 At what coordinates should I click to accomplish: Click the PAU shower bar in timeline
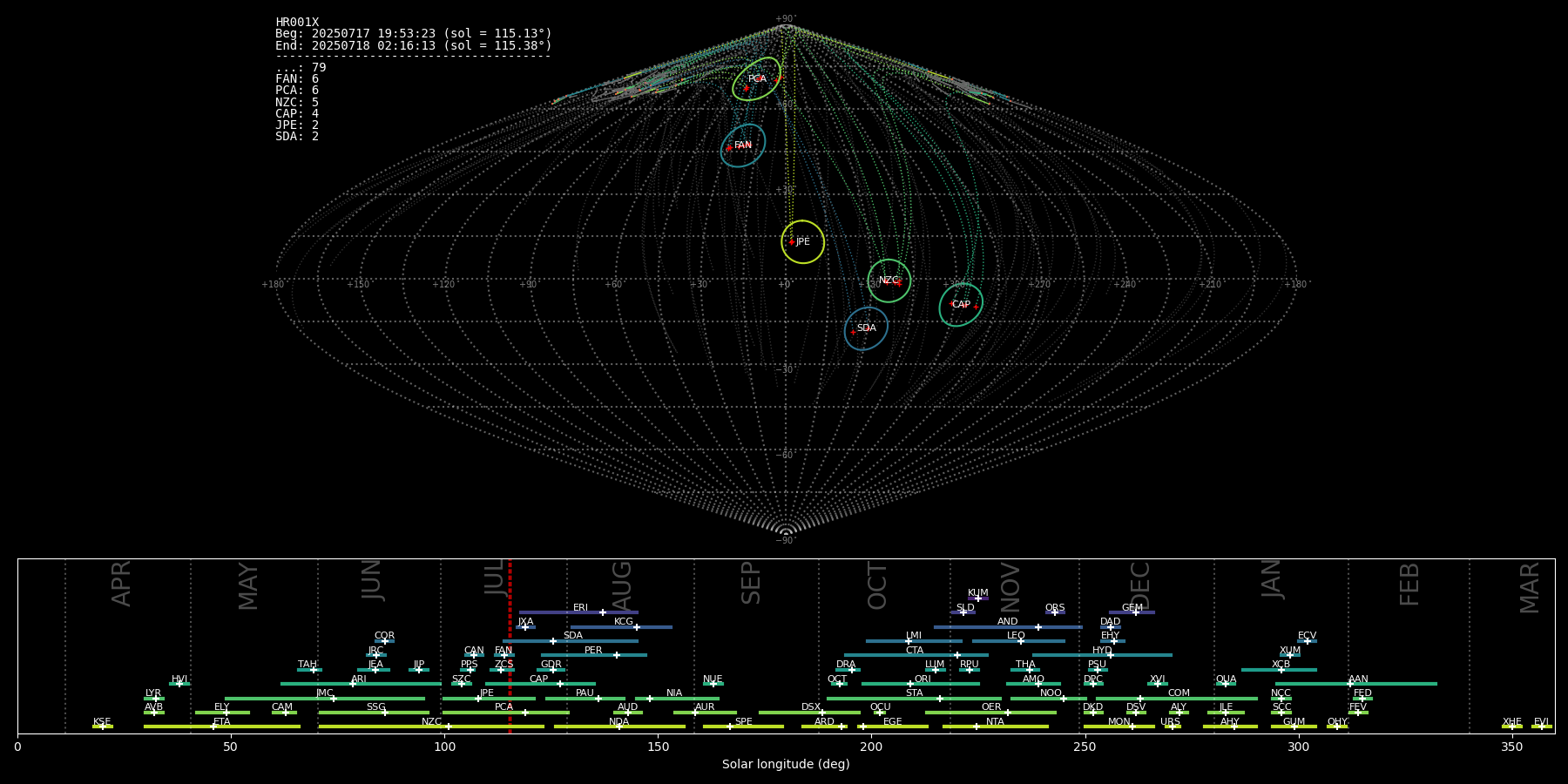point(585,698)
